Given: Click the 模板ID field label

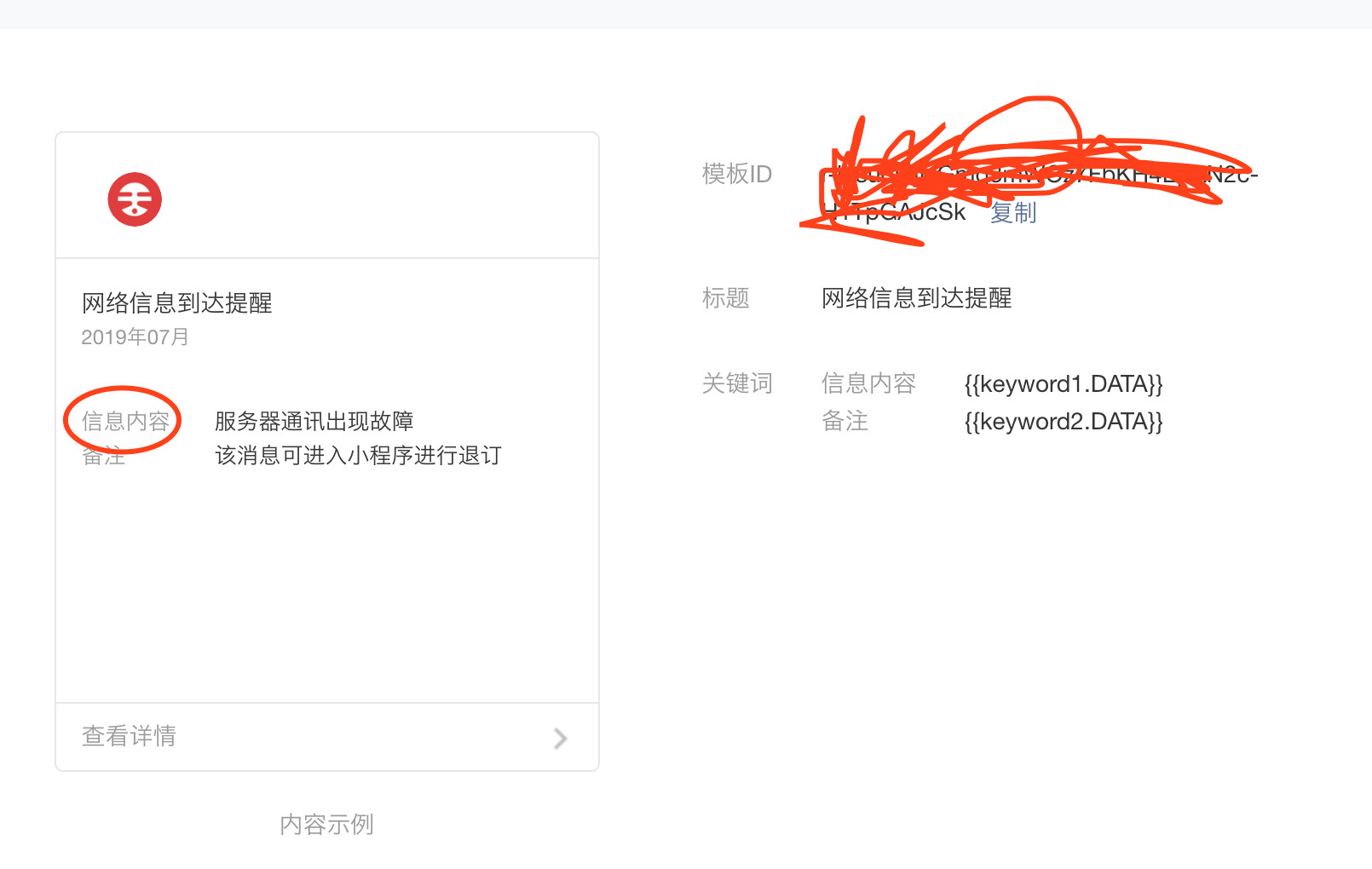Looking at the screenshot, I should (x=737, y=174).
